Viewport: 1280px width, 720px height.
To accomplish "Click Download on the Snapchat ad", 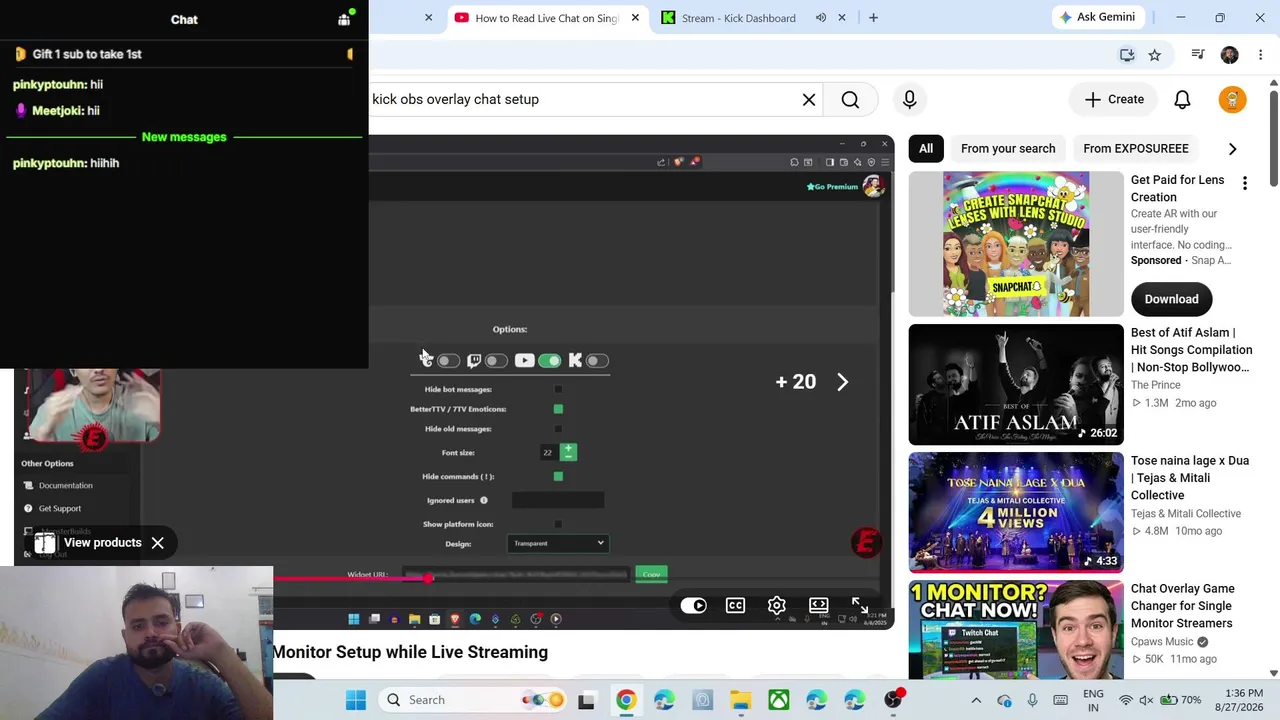I will pos(1171,299).
